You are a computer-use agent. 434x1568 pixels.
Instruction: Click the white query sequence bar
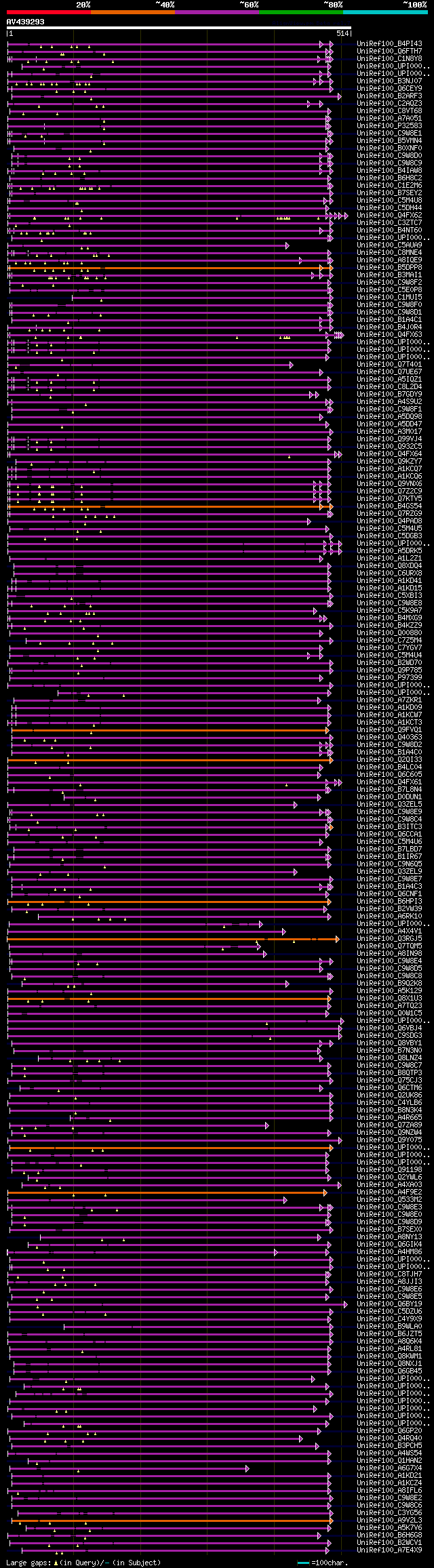[x=179, y=28]
